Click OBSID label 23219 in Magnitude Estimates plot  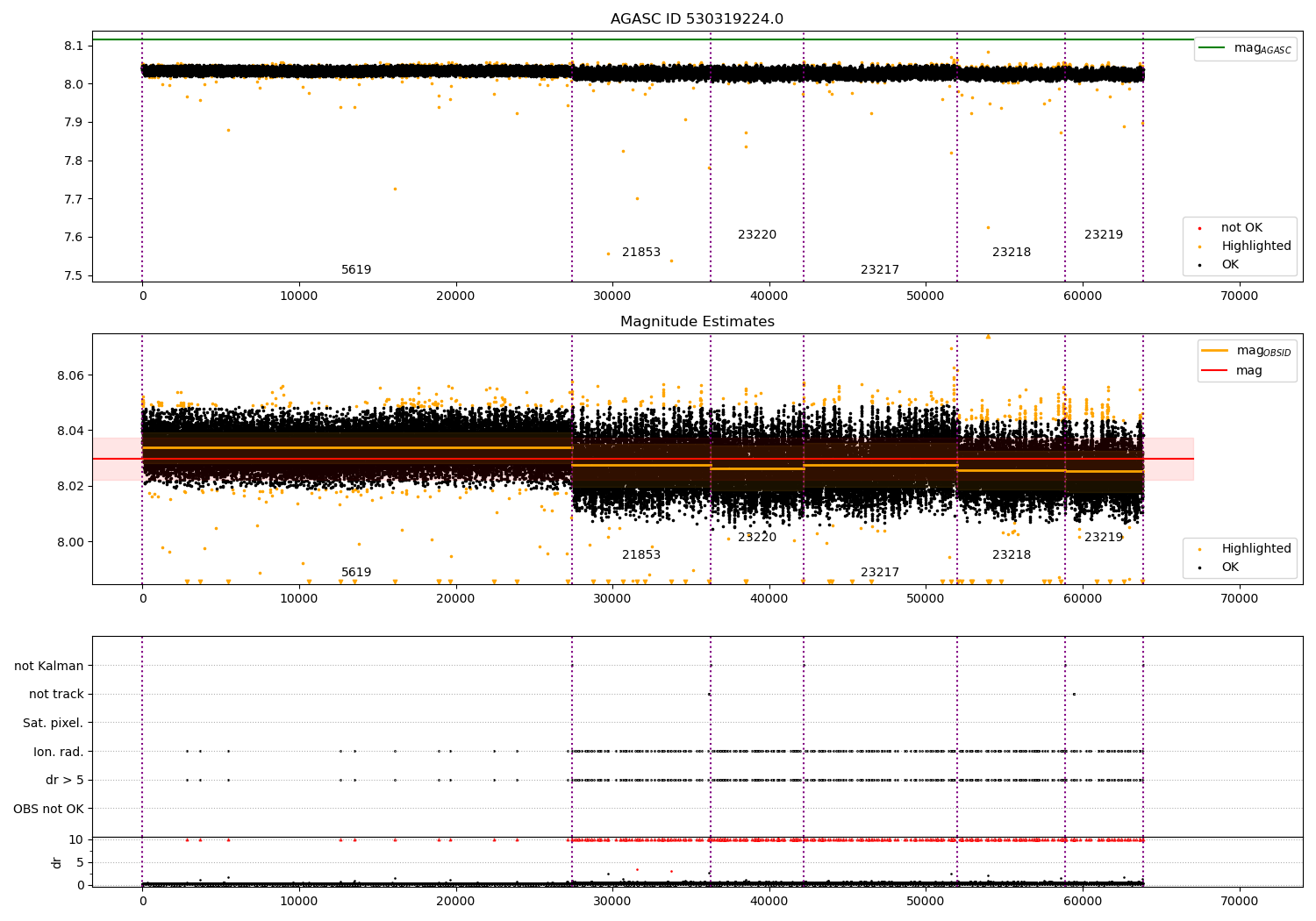[1104, 538]
